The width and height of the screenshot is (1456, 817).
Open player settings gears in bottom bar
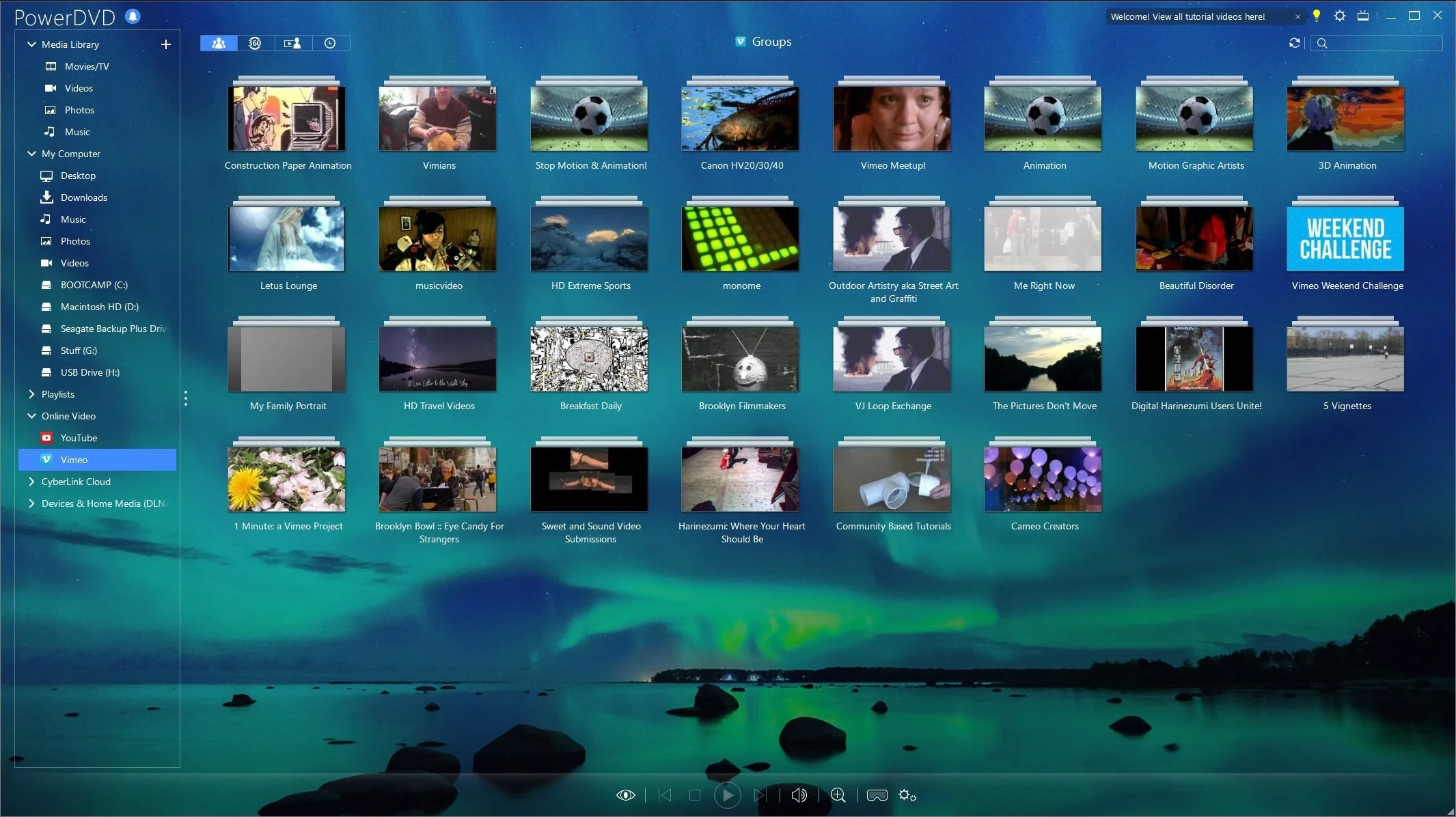pos(907,795)
